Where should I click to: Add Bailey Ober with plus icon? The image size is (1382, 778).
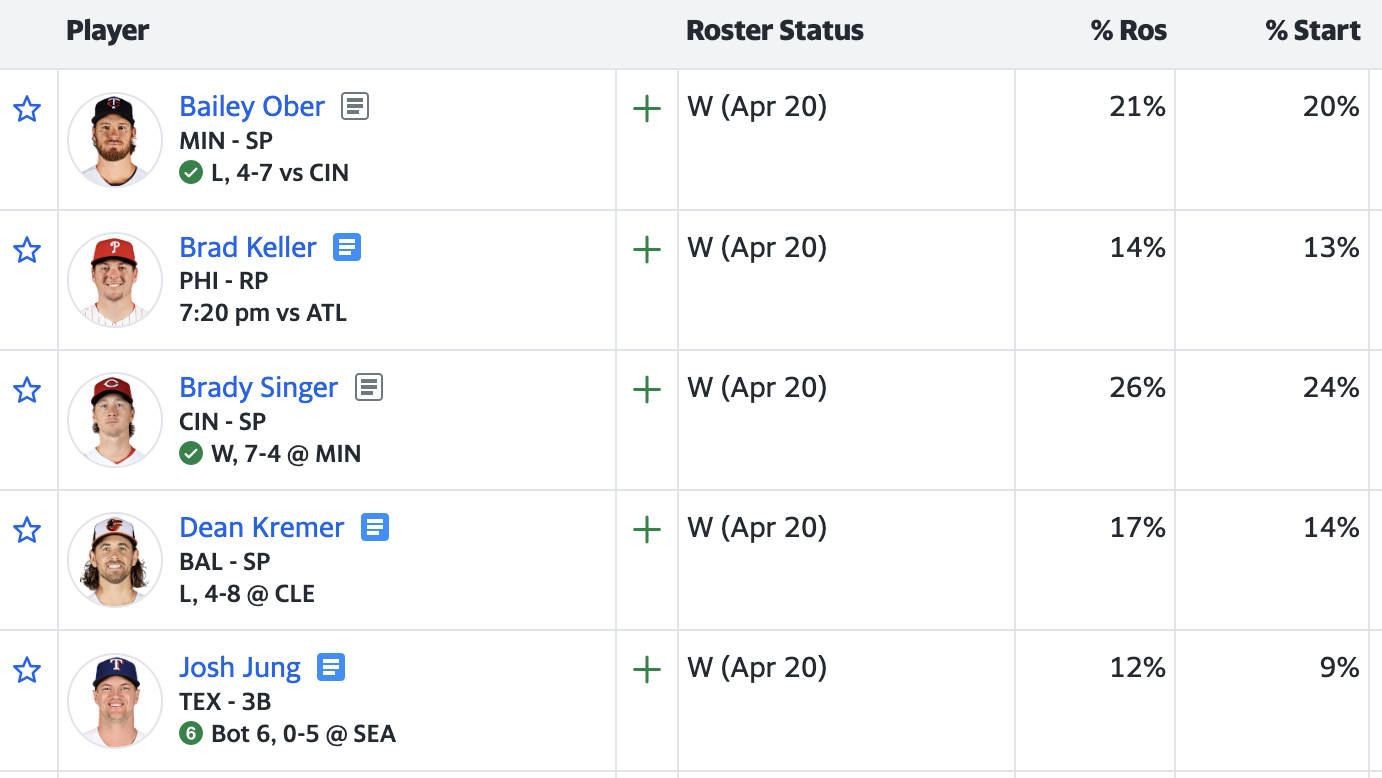pyautogui.click(x=647, y=109)
